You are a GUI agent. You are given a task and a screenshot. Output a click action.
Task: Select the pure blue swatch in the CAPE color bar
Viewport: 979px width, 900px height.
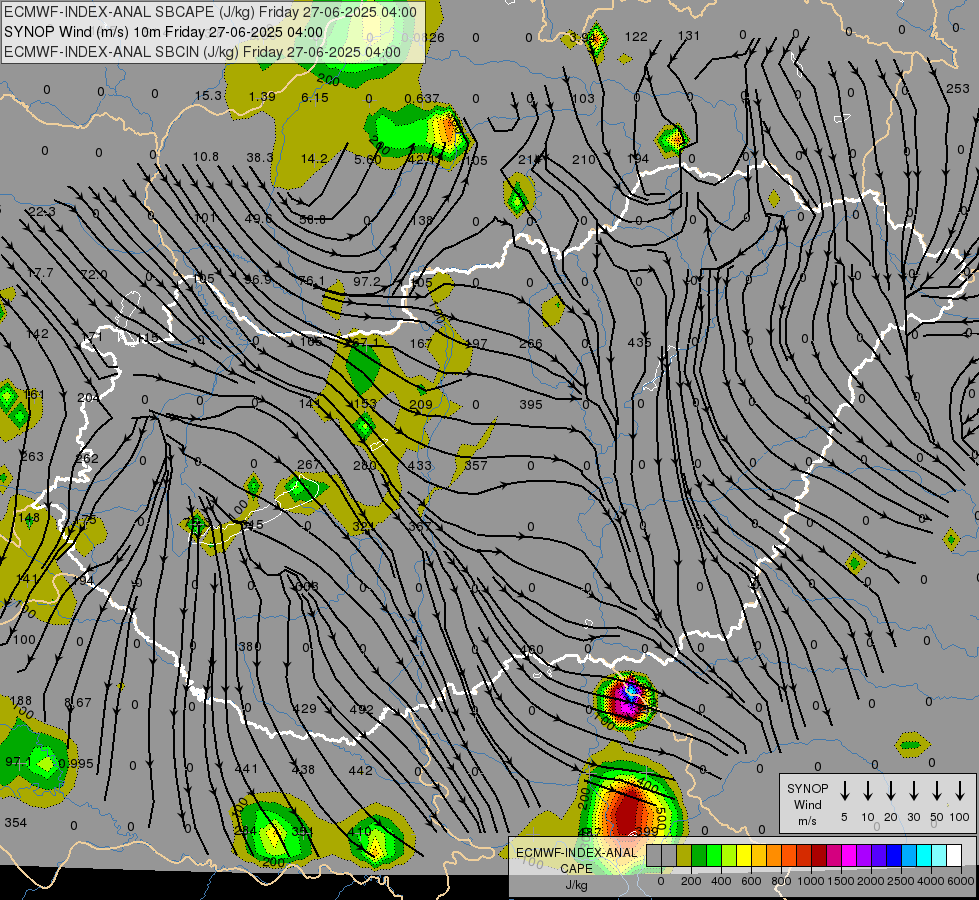[893, 856]
